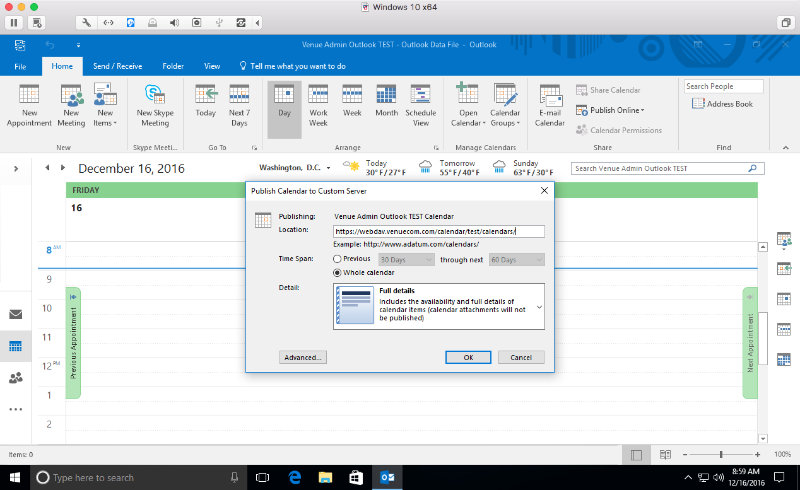Click the E-mail Calendar icon
The image size is (800, 490).
pos(549,96)
